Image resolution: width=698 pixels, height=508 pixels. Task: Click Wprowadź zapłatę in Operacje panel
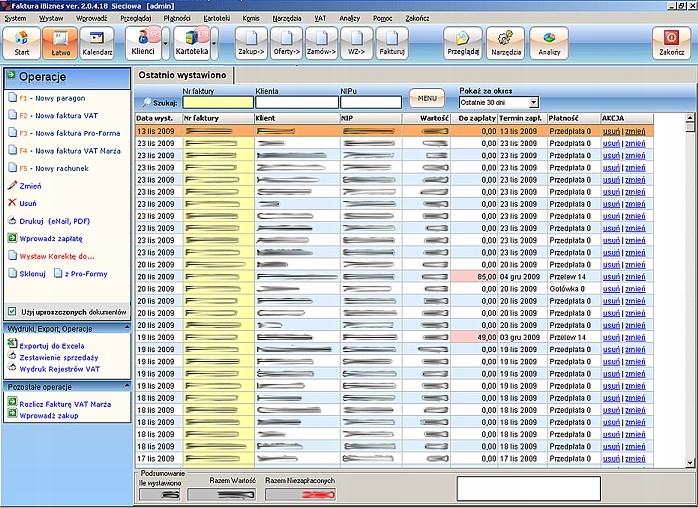click(x=50, y=238)
